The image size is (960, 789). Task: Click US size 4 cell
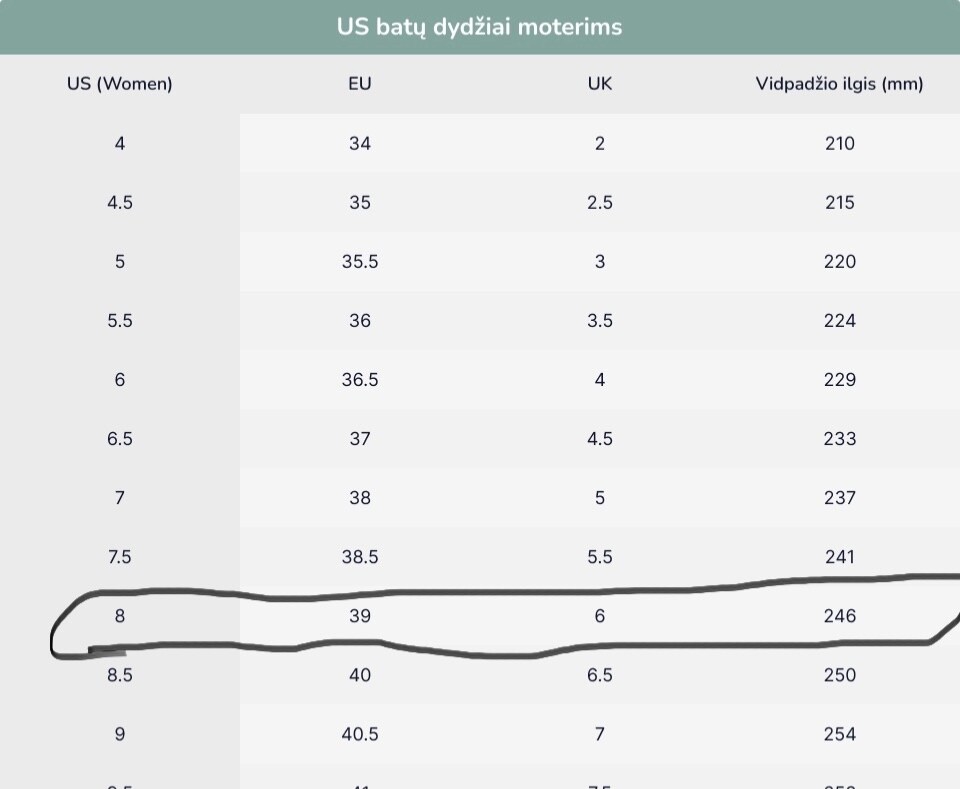pyautogui.click(x=120, y=143)
